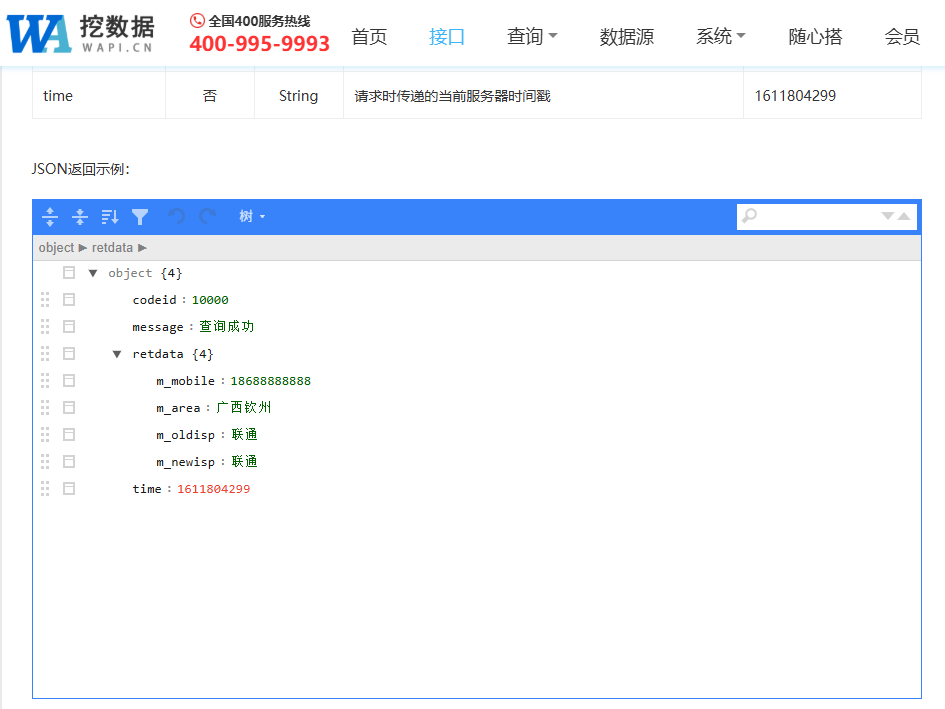Click drag handle of m_oldisp row

pyautogui.click(x=45, y=435)
